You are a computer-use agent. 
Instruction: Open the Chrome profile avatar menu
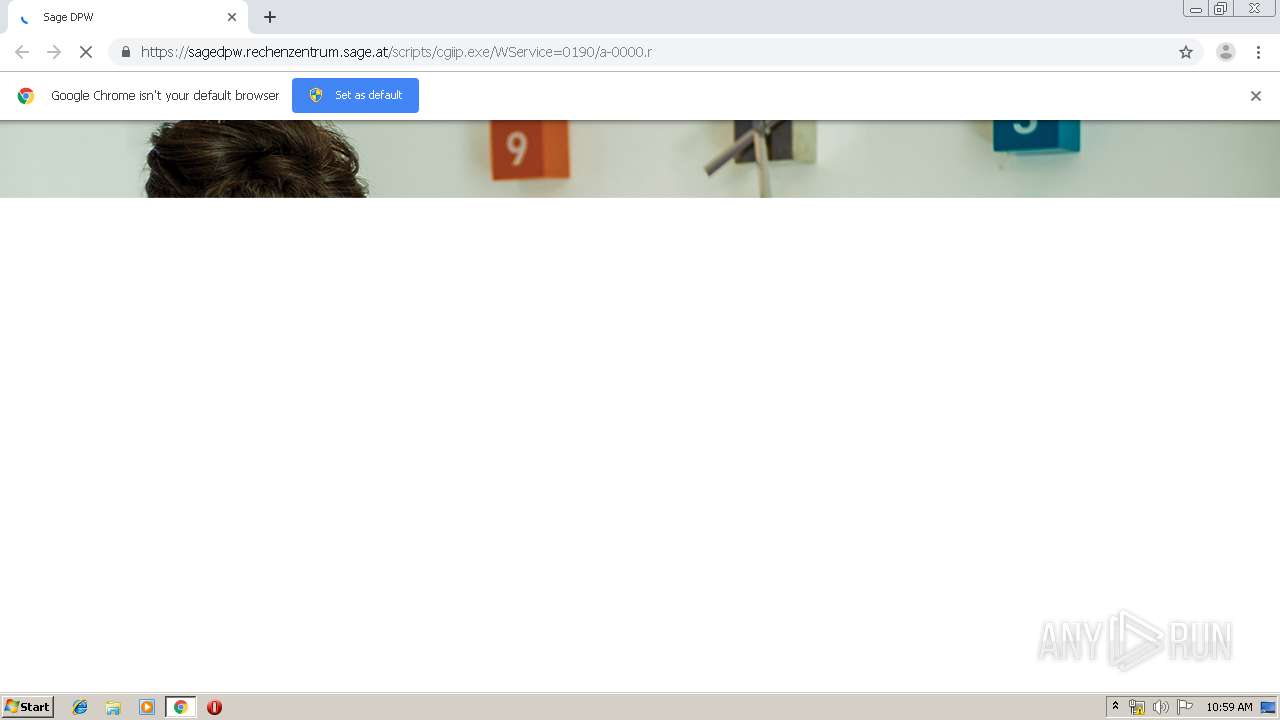pyautogui.click(x=1226, y=52)
